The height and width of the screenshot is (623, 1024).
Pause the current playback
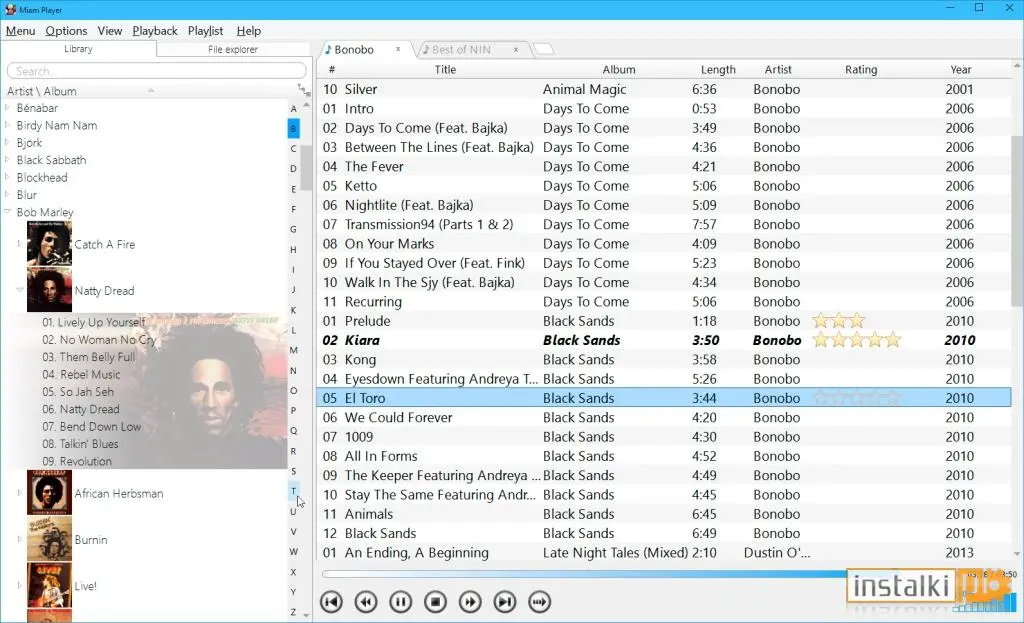[x=400, y=601]
